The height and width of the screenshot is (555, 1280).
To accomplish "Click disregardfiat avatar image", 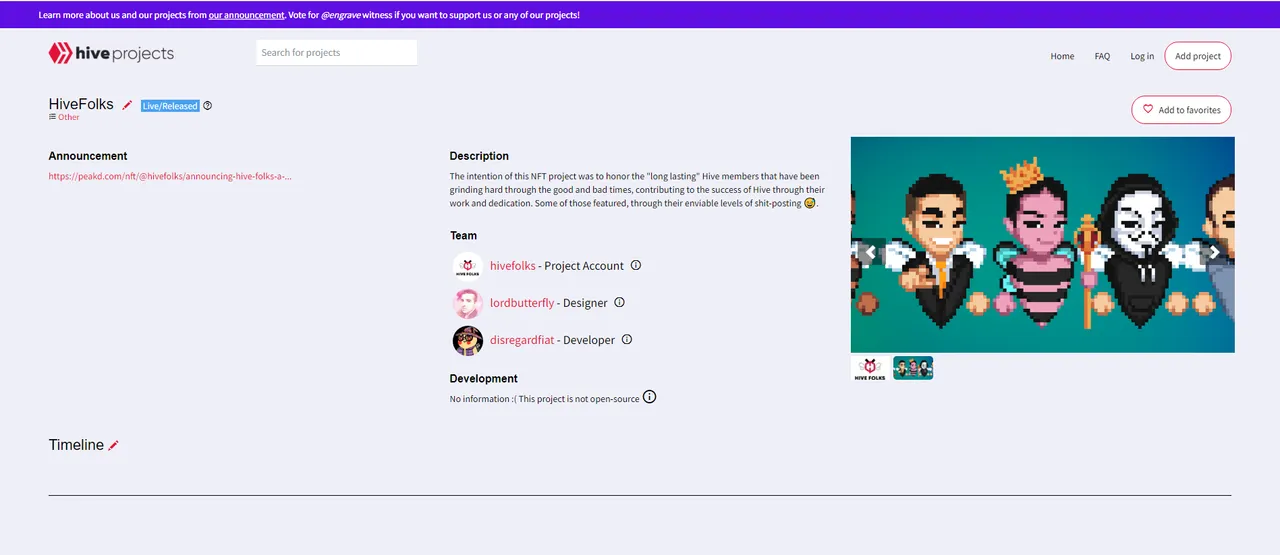I will [467, 340].
